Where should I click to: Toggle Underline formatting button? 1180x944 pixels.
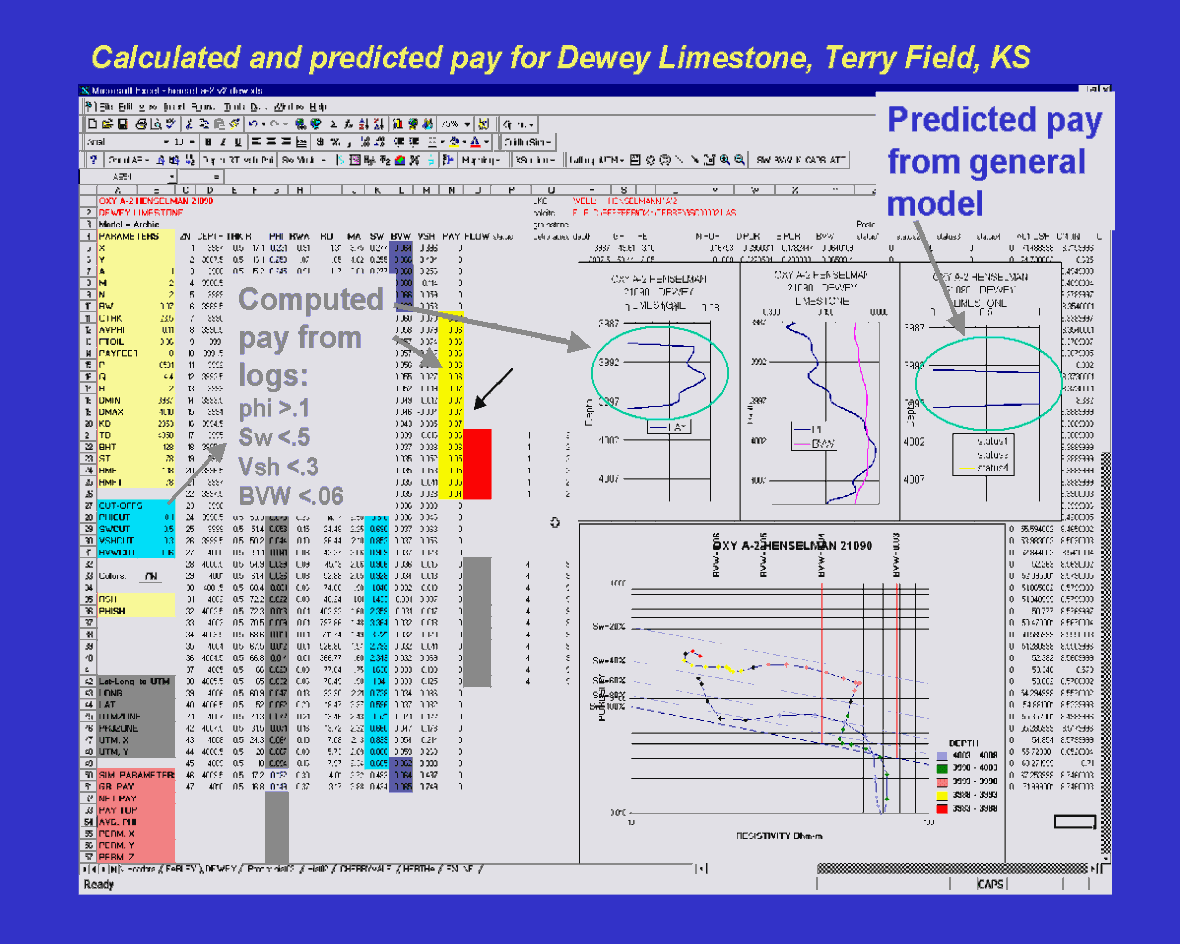click(238, 142)
